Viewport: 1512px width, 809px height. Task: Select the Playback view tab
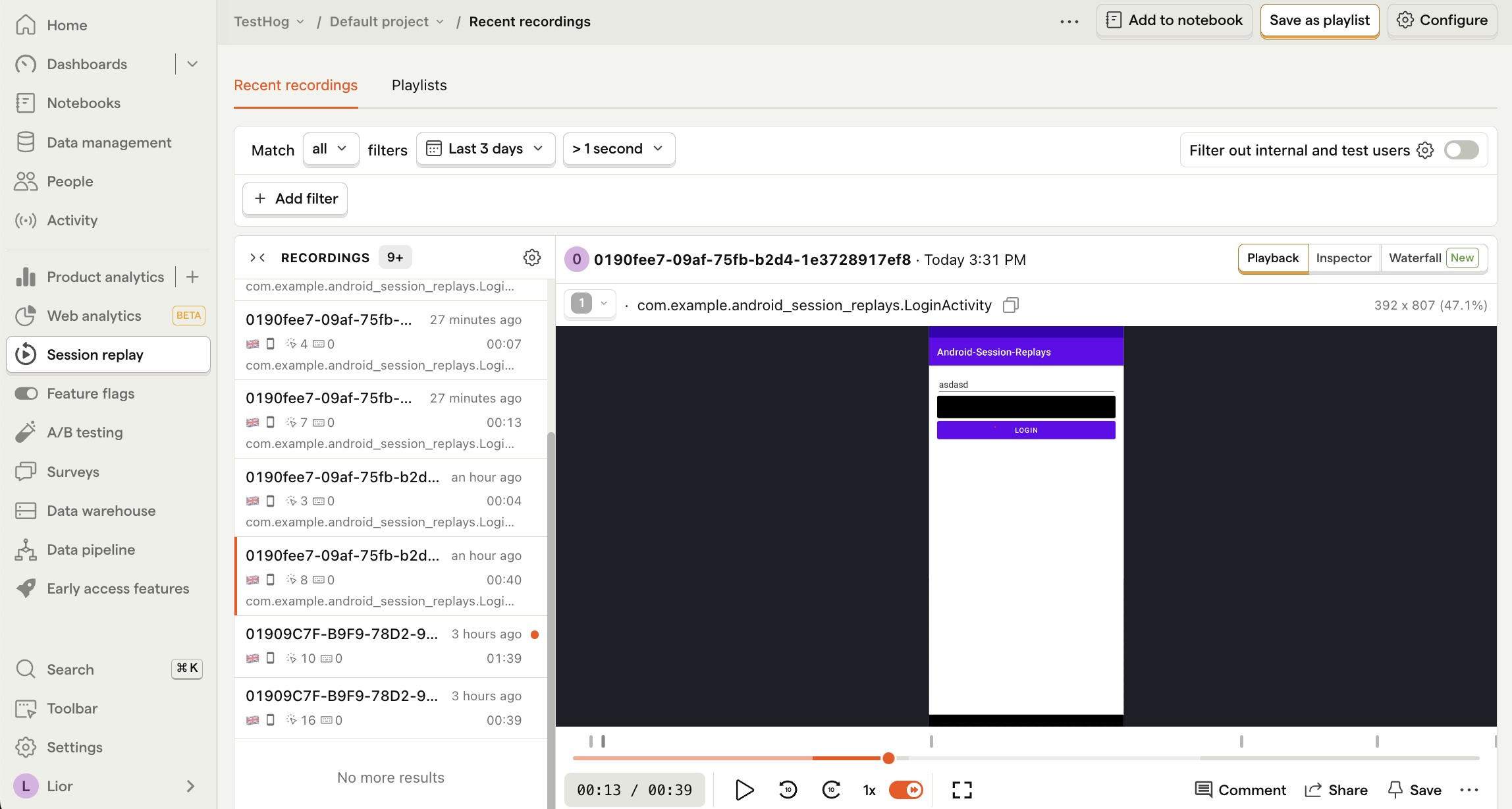click(x=1273, y=258)
